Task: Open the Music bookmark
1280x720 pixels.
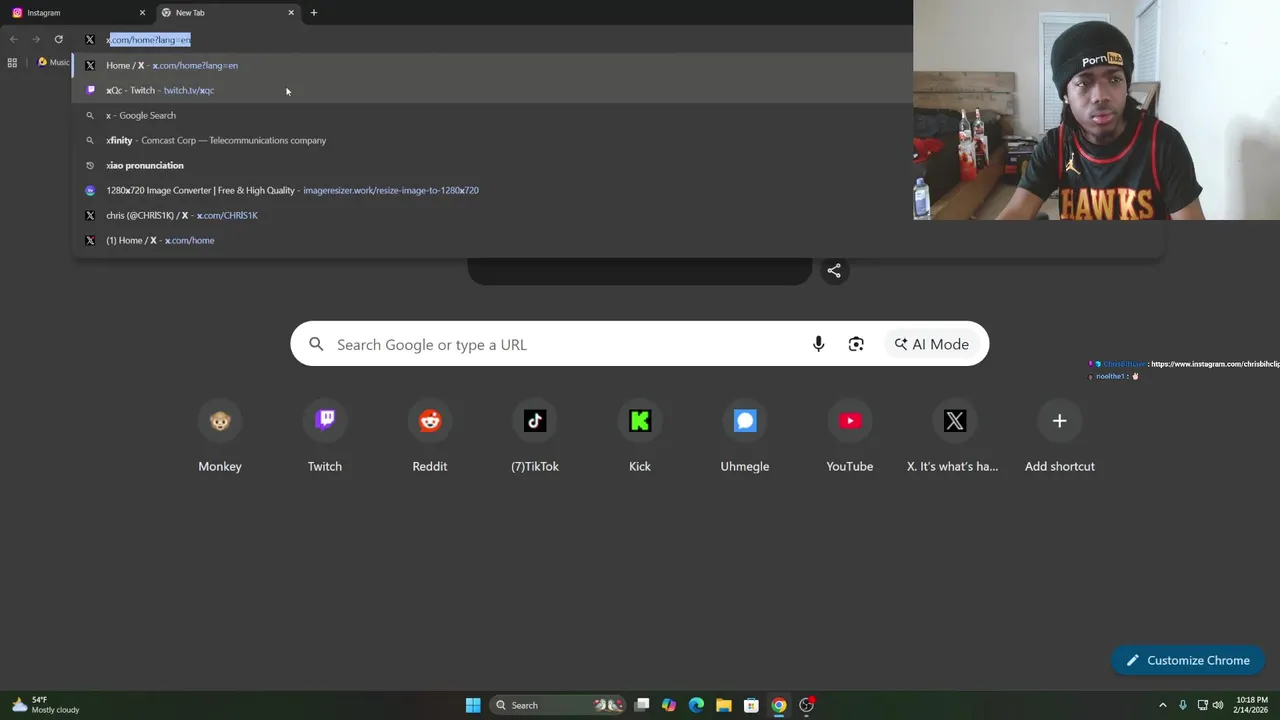Action: tap(53, 63)
